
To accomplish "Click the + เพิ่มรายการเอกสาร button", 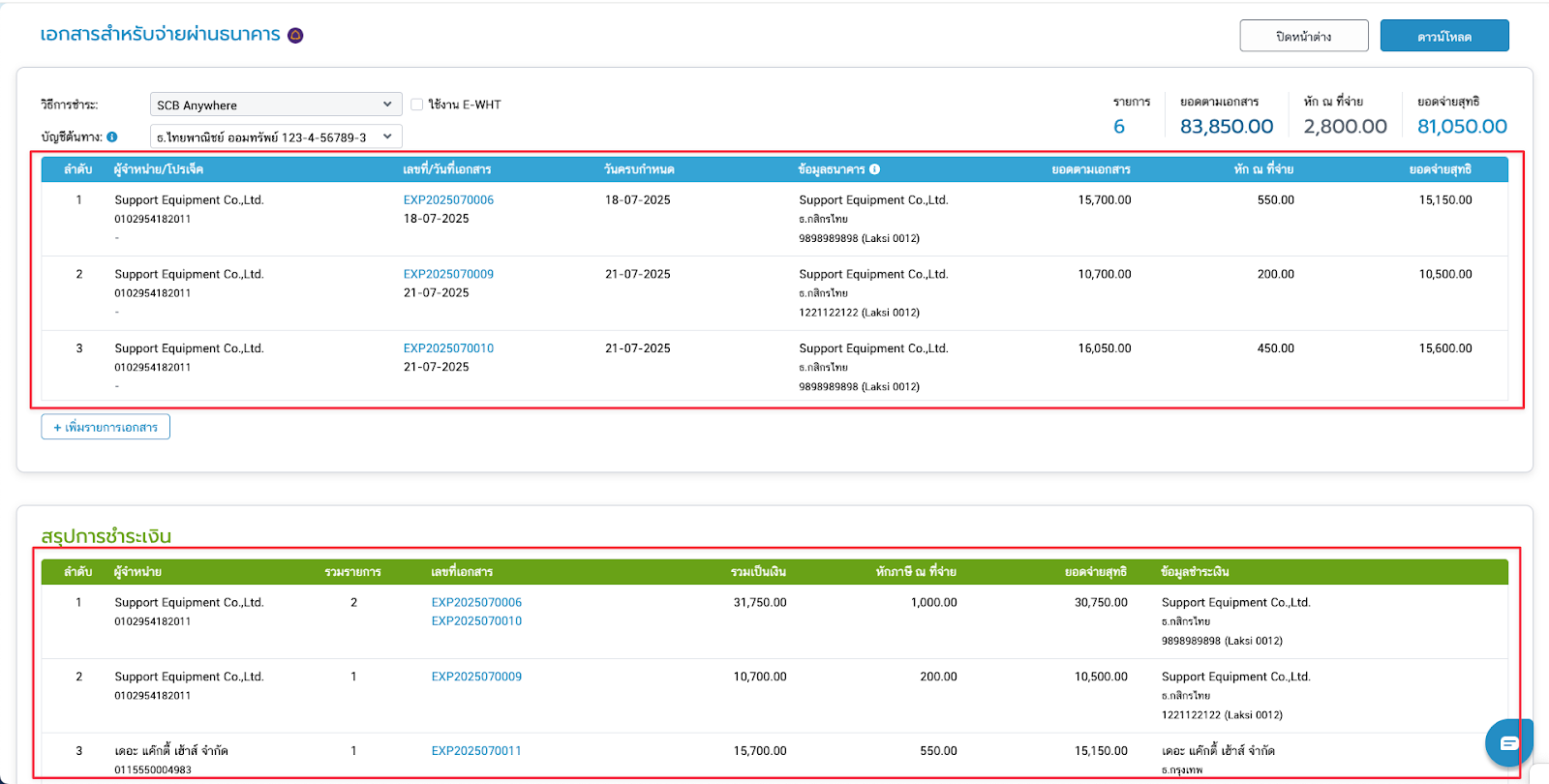I will tap(106, 427).
